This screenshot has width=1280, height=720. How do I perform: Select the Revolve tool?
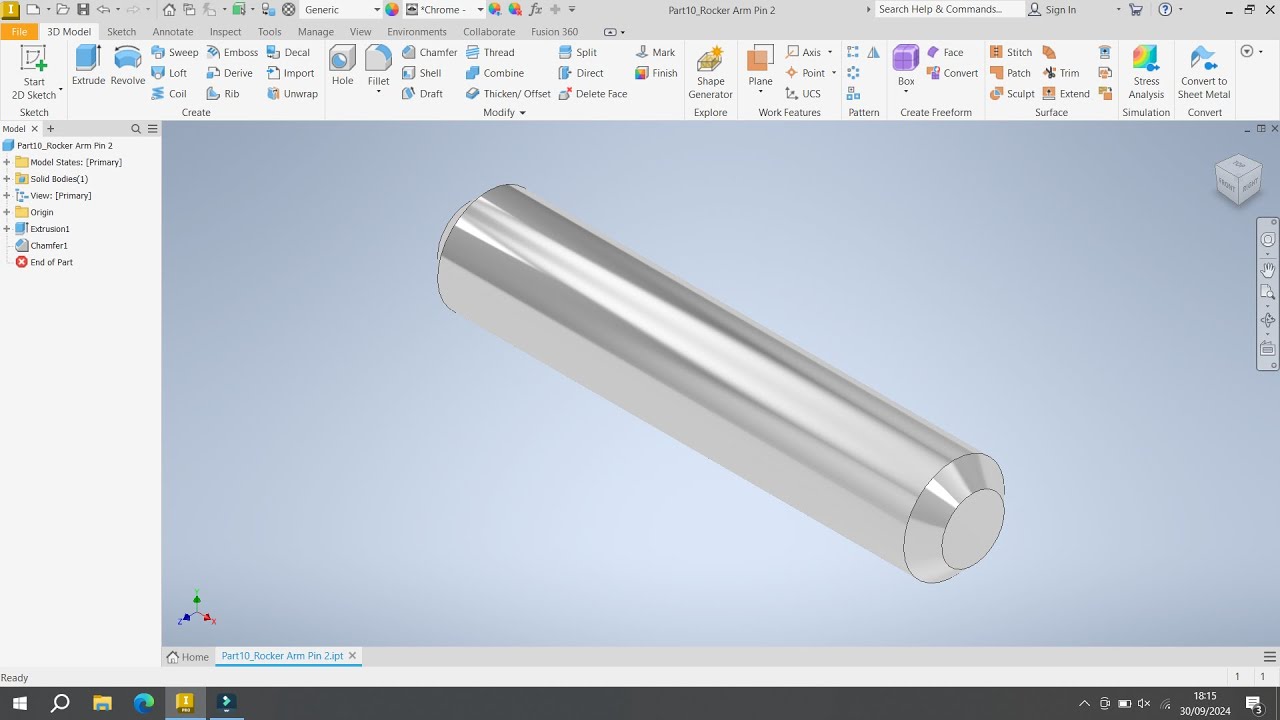coord(128,65)
